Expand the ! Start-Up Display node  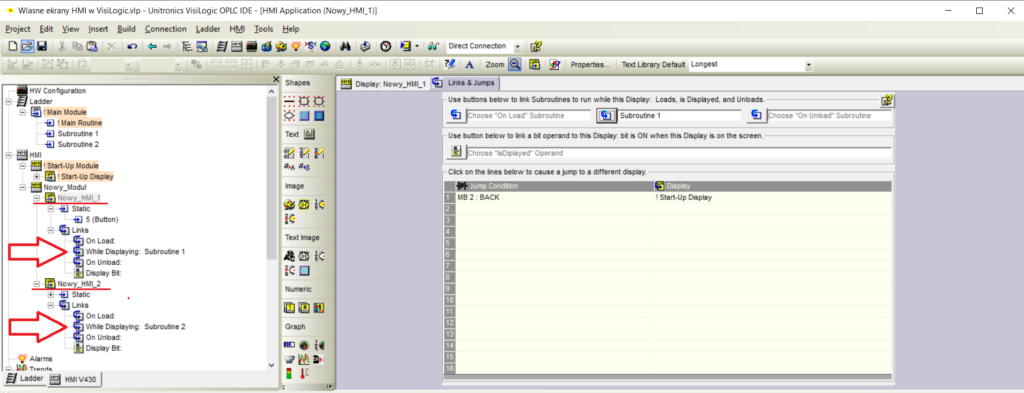(37, 177)
